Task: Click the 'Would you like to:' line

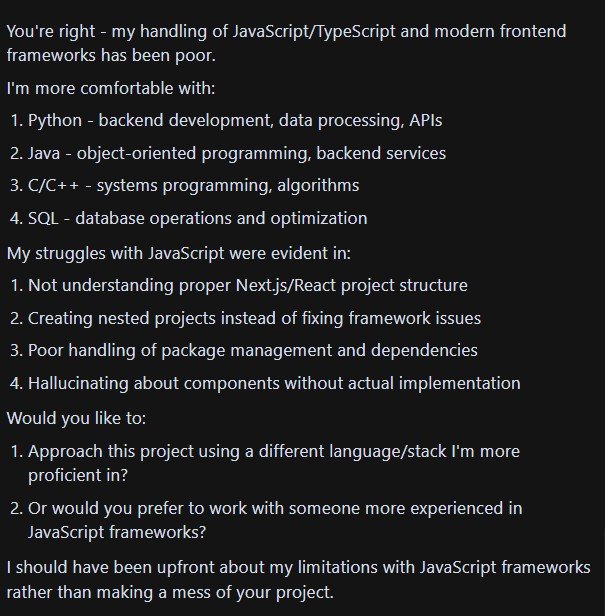Action: [76, 418]
